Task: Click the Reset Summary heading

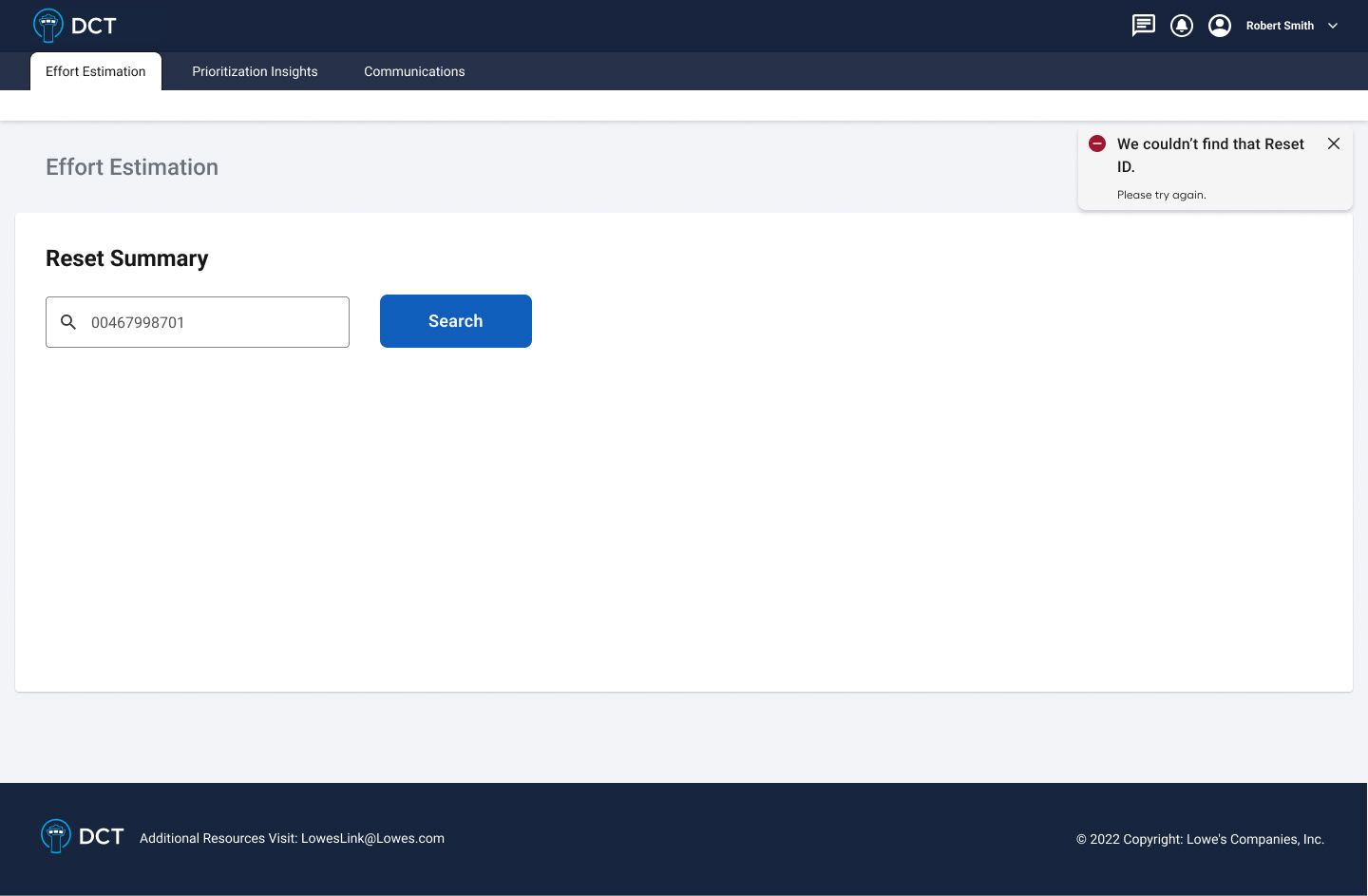Action: point(127,258)
